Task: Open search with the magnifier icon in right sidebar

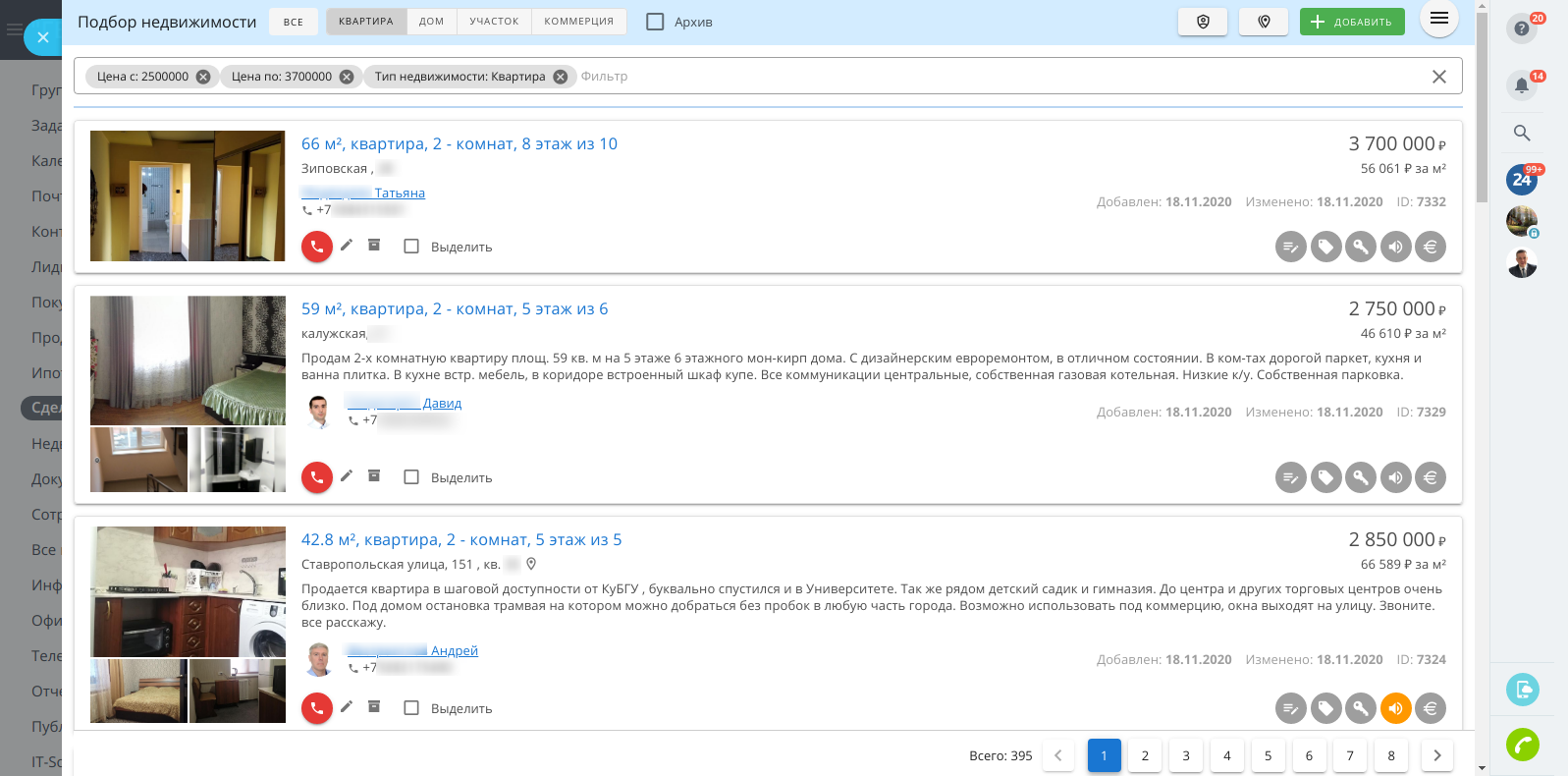Action: [1522, 133]
